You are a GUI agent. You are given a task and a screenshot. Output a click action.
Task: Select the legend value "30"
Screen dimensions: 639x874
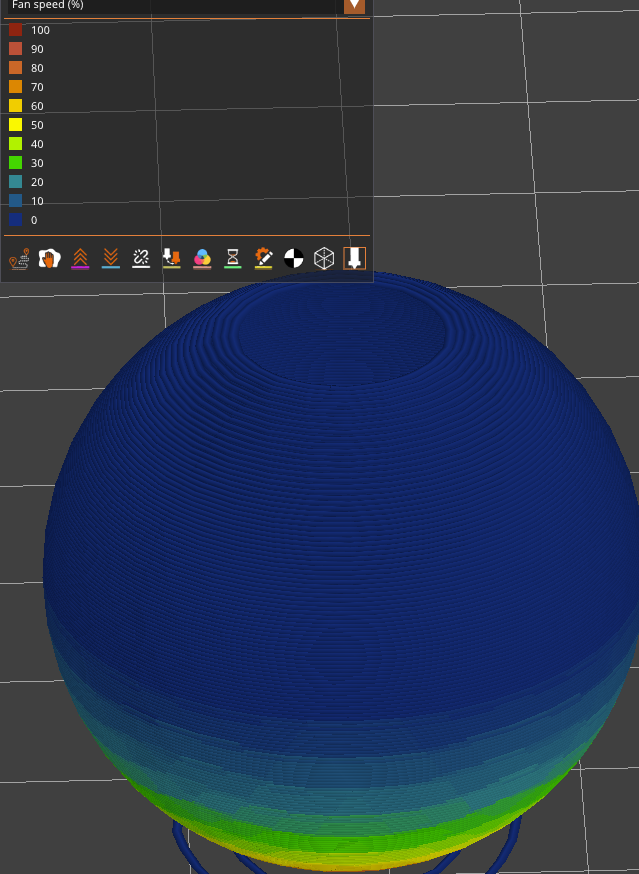point(37,163)
